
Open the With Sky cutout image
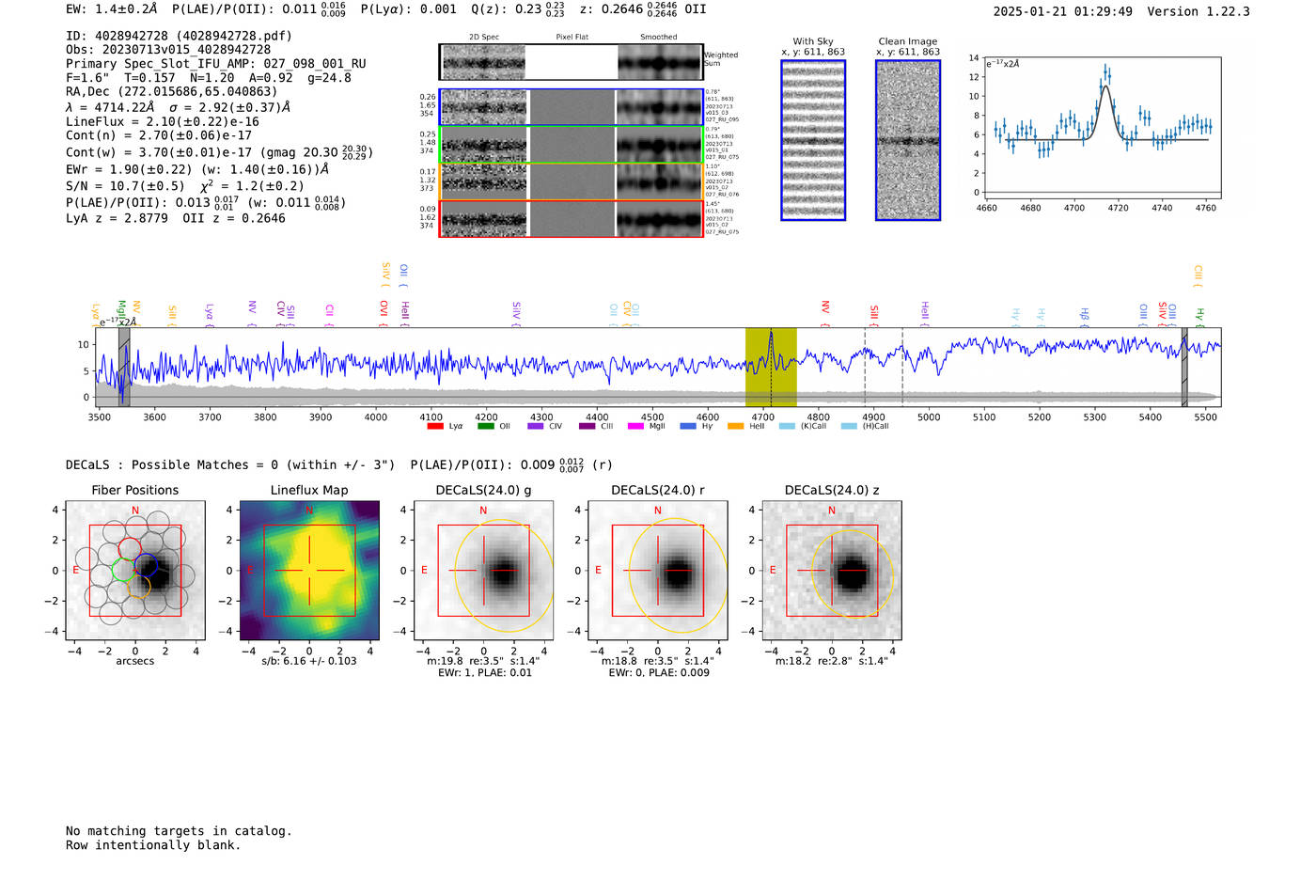[x=813, y=140]
